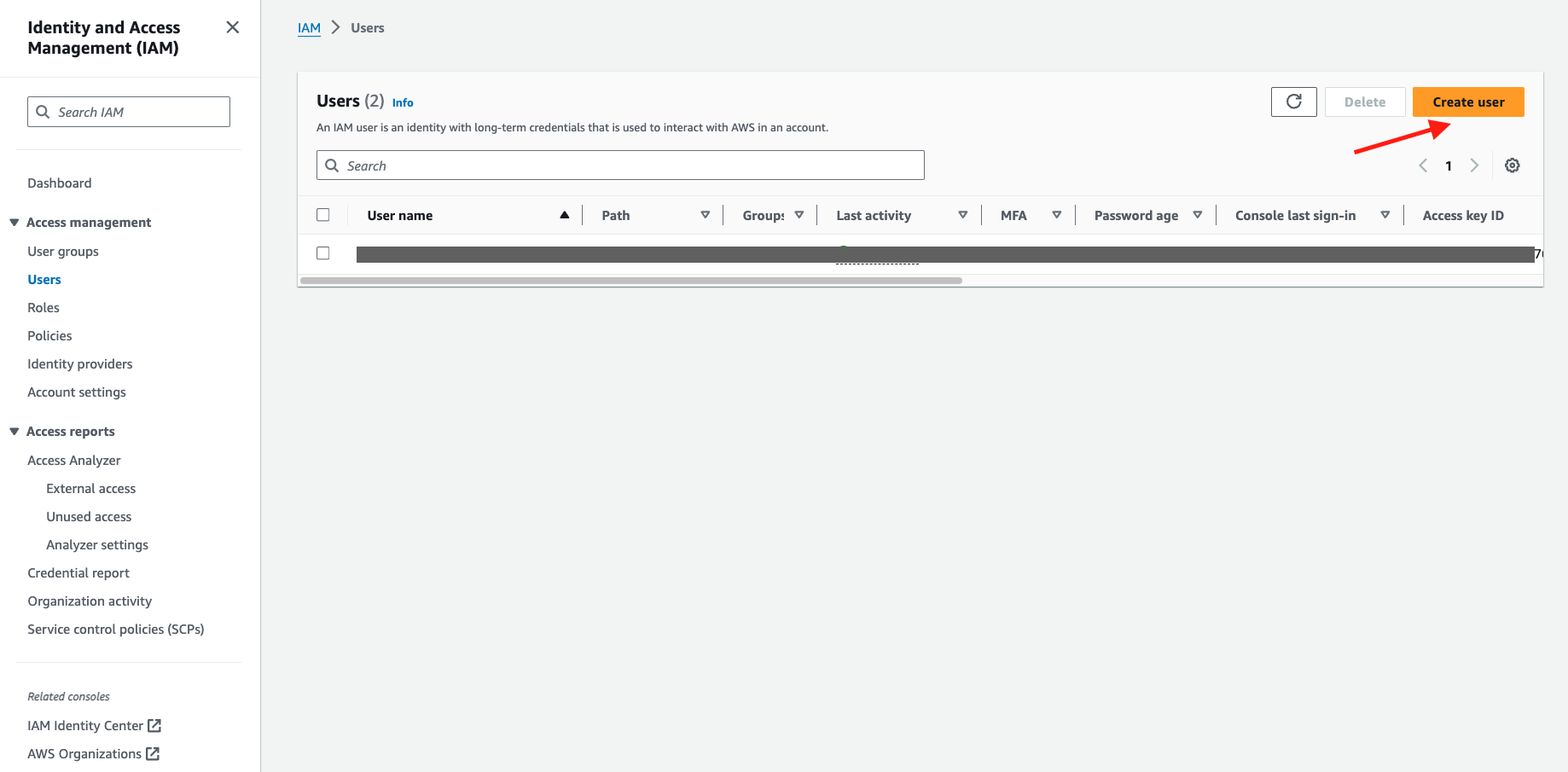Select all users with the header checkbox
The height and width of the screenshot is (772, 1568).
323,214
